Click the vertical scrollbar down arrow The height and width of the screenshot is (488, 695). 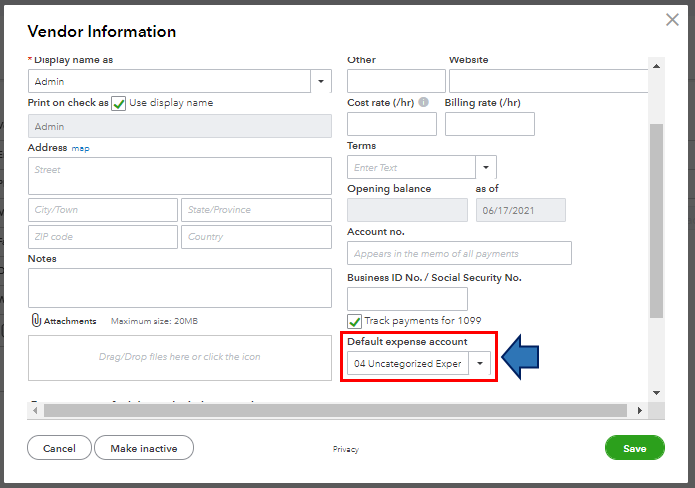click(655, 393)
